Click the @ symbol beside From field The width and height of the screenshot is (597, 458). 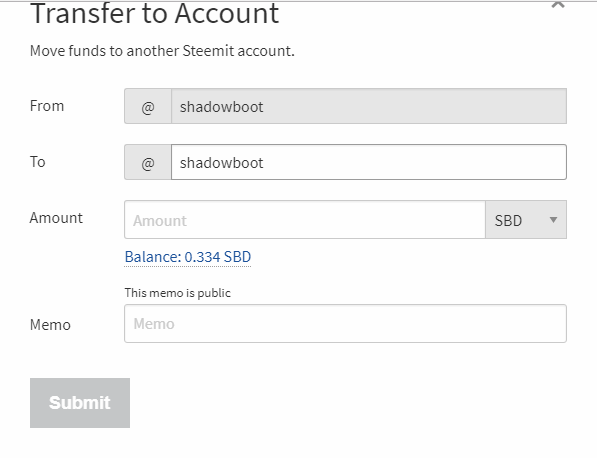[148, 106]
